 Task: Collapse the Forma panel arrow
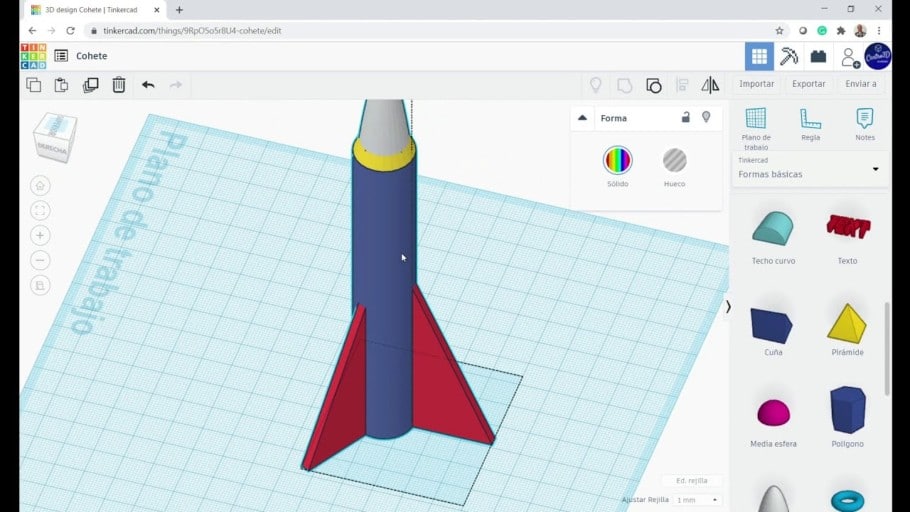pyautogui.click(x=583, y=118)
